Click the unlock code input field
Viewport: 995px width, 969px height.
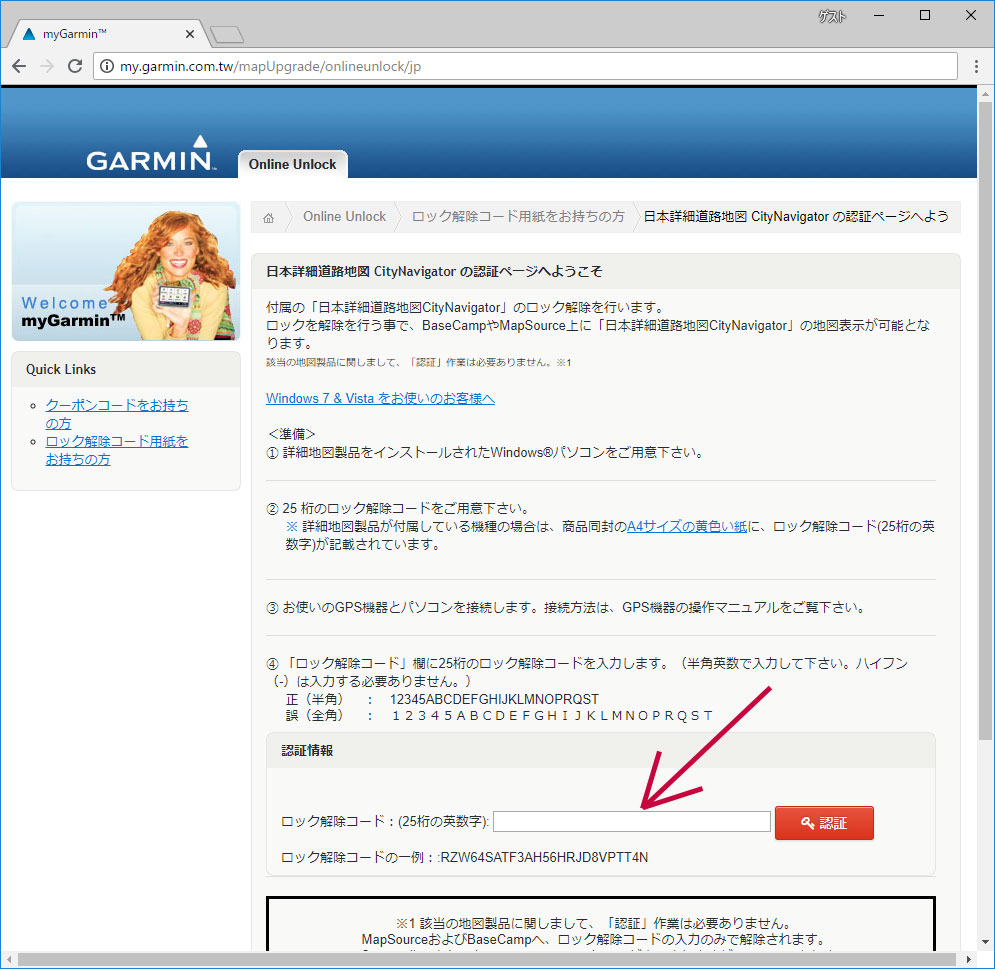[x=631, y=822]
